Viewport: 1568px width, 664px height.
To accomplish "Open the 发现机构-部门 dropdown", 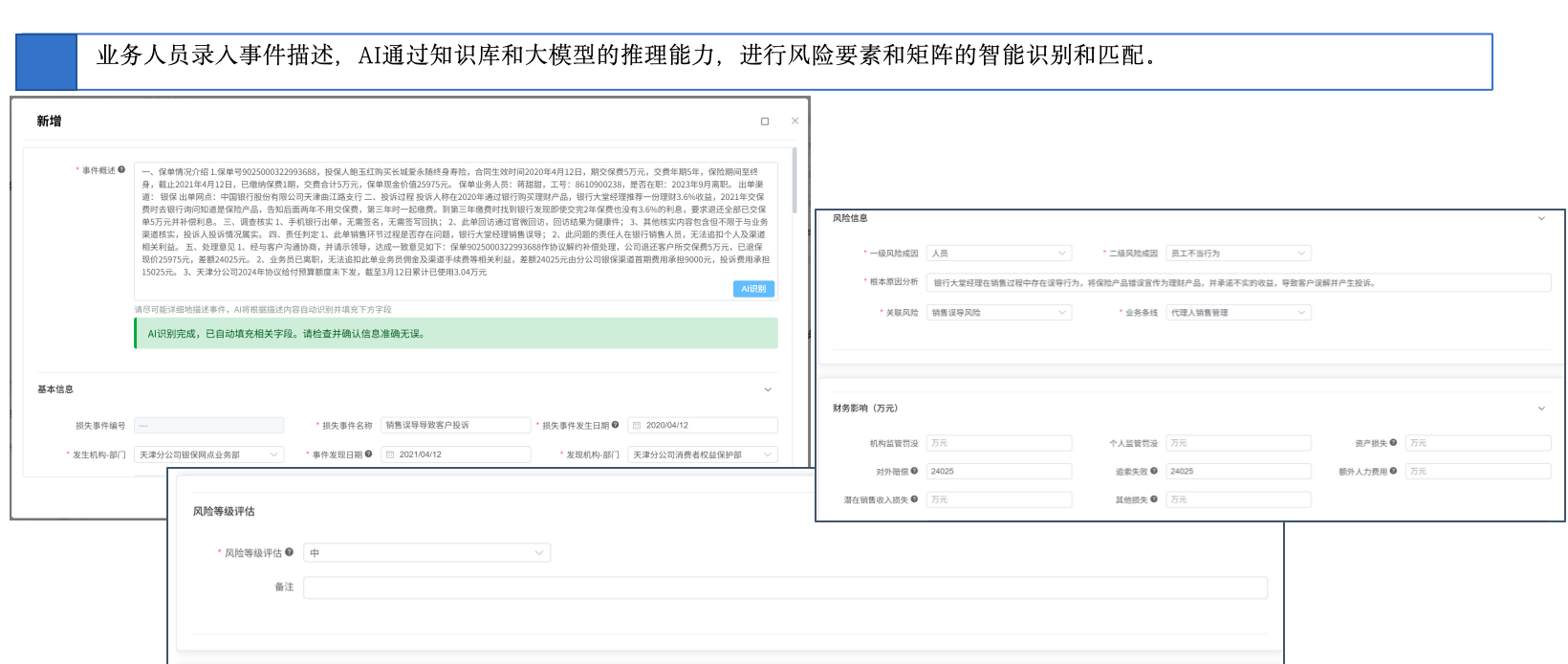I will (703, 455).
